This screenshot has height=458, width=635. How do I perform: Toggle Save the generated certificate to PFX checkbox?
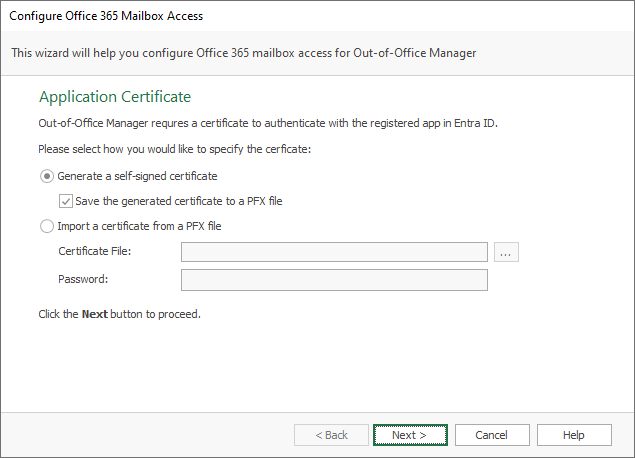(66, 201)
